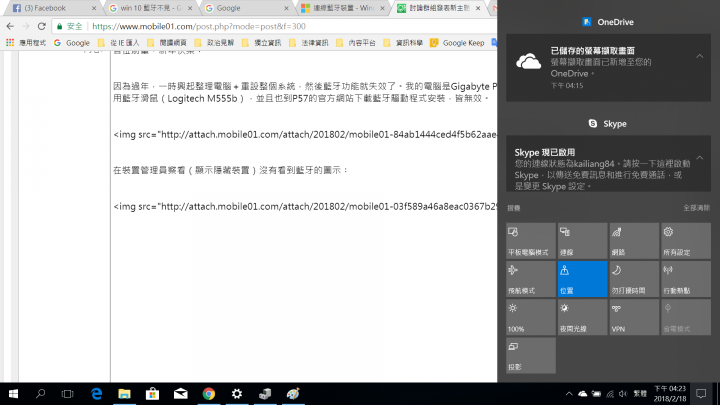The height and width of the screenshot is (405, 720).
Task: Click the volume speaker tray icon
Action: click(x=623, y=394)
